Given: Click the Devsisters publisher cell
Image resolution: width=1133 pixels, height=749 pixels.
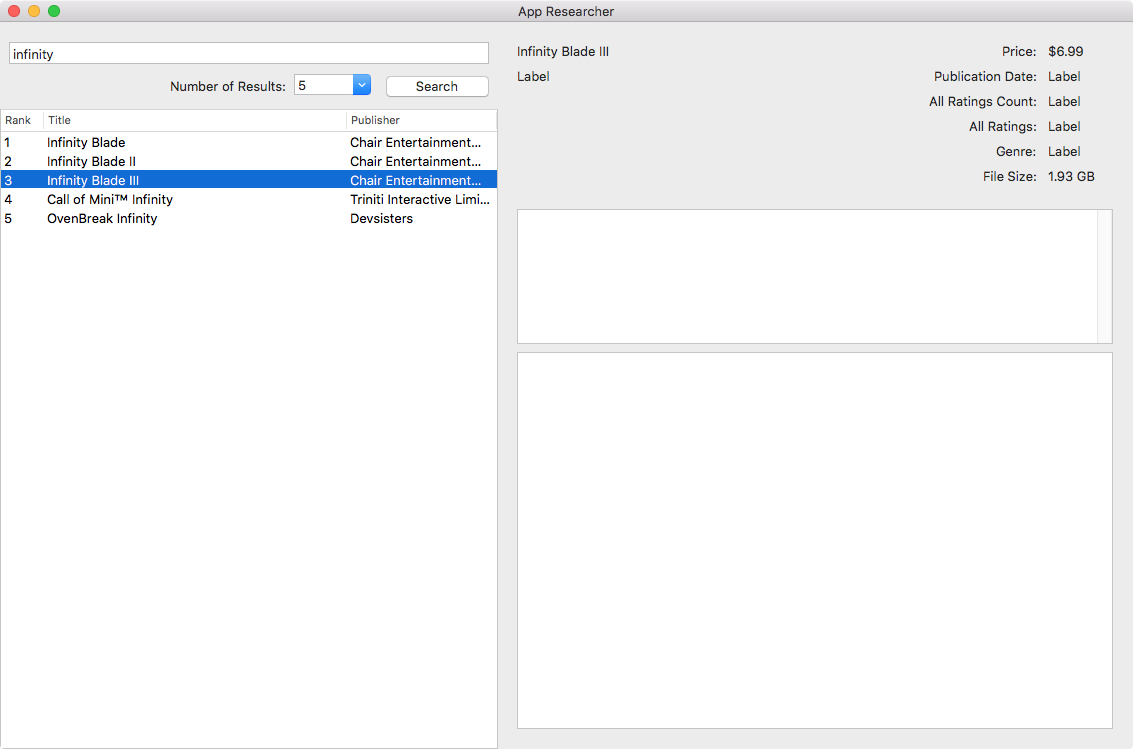Looking at the screenshot, I should 381,218.
